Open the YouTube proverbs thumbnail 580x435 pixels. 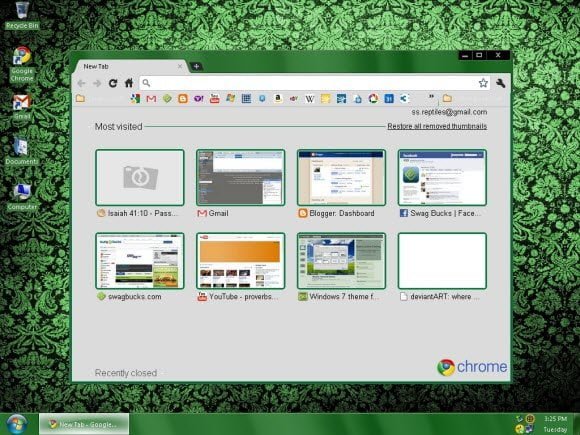(x=240, y=261)
